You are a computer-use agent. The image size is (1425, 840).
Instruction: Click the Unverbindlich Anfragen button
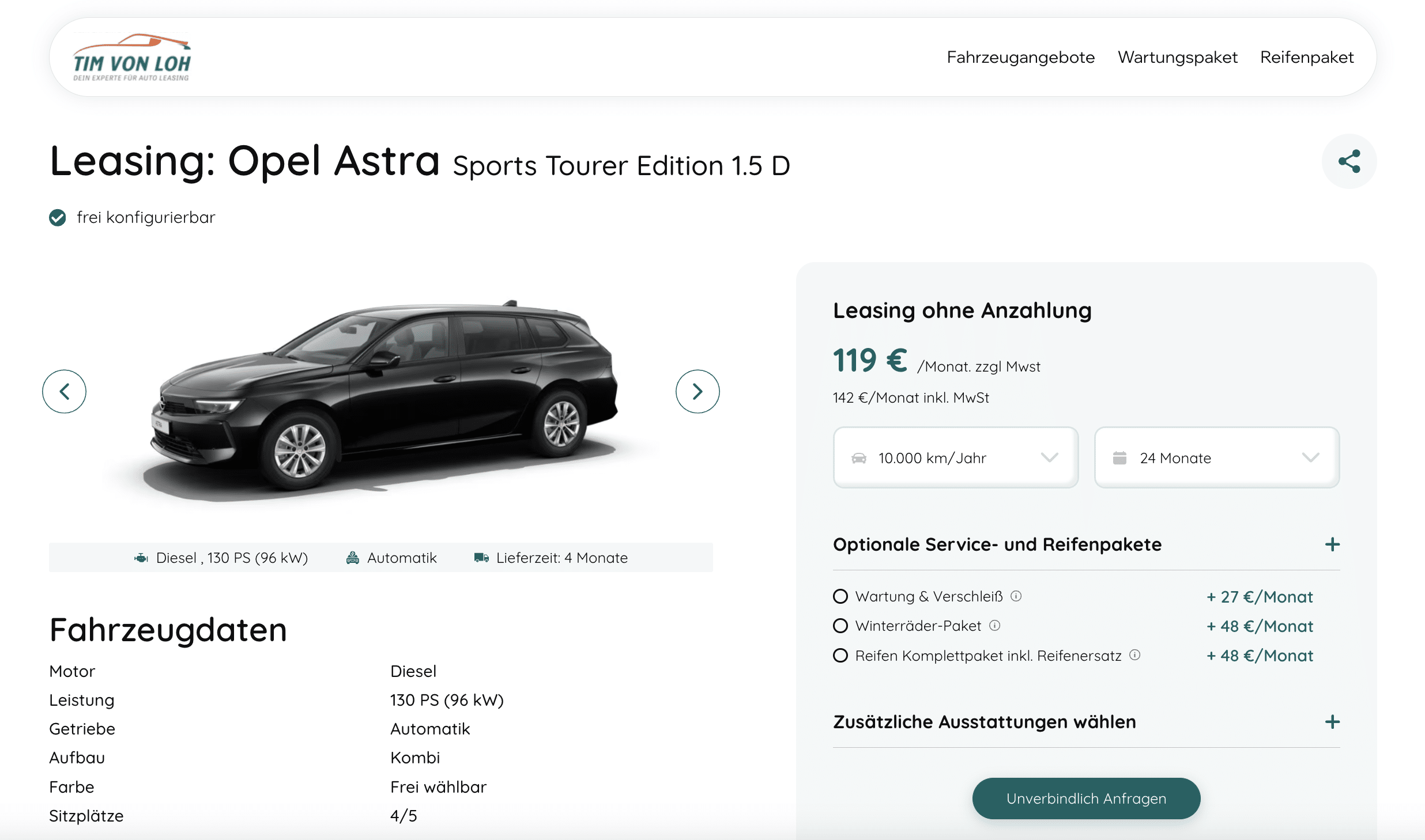click(1086, 799)
